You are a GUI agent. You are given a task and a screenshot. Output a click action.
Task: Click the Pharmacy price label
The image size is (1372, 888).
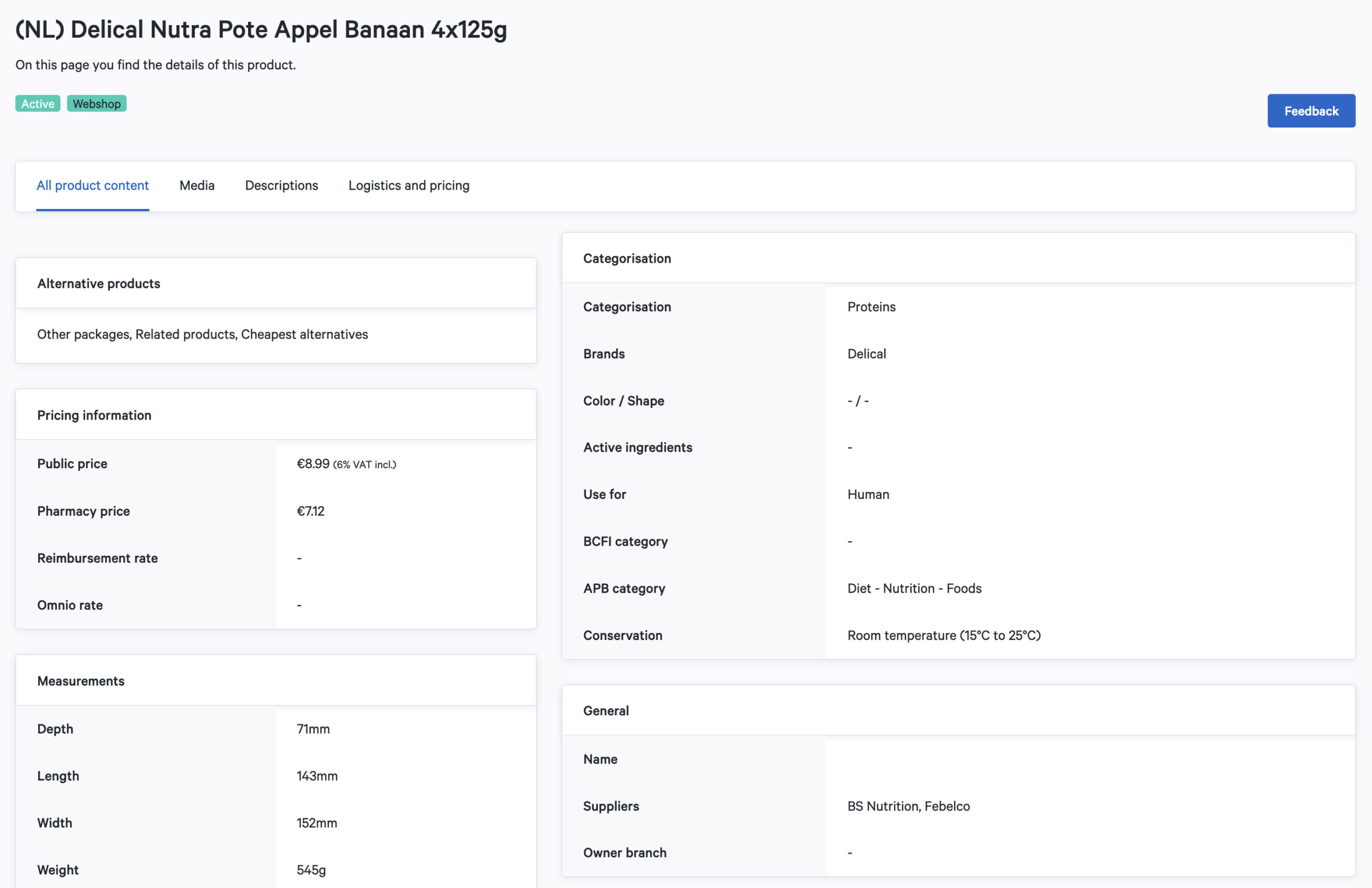[x=84, y=511]
